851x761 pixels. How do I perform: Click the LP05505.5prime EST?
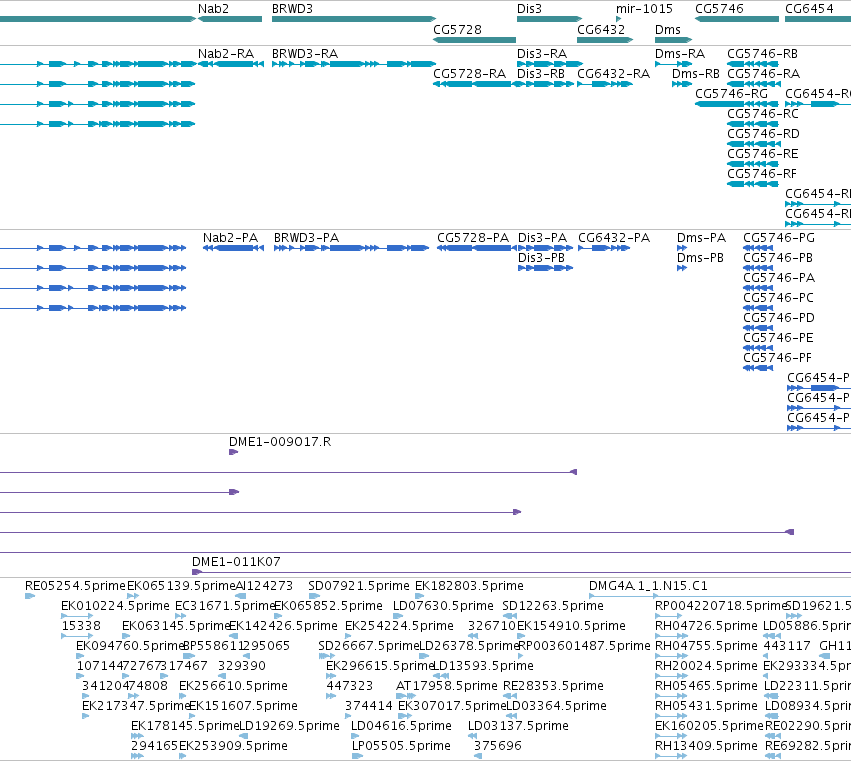(357, 756)
